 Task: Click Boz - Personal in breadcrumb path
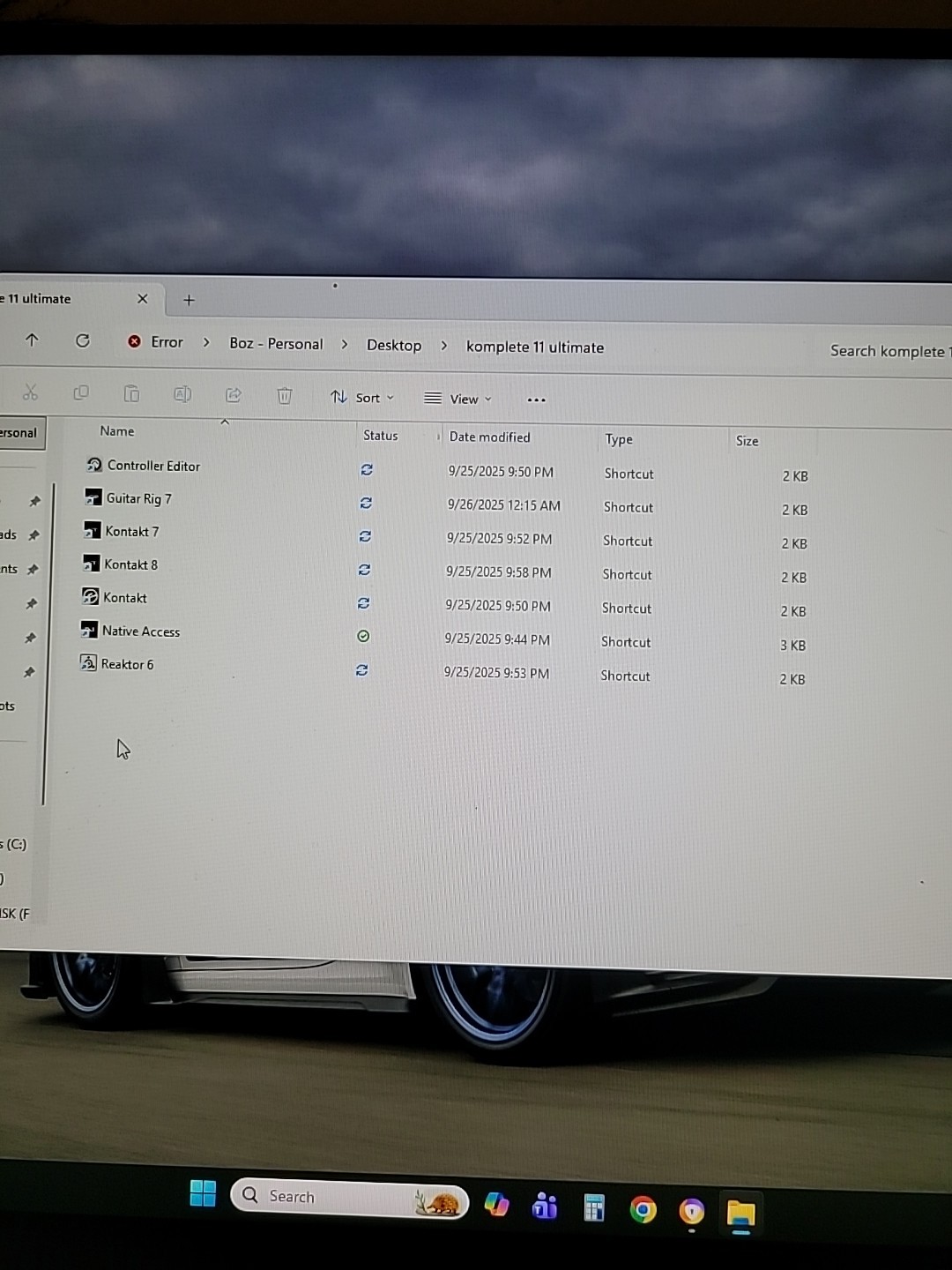coord(276,344)
